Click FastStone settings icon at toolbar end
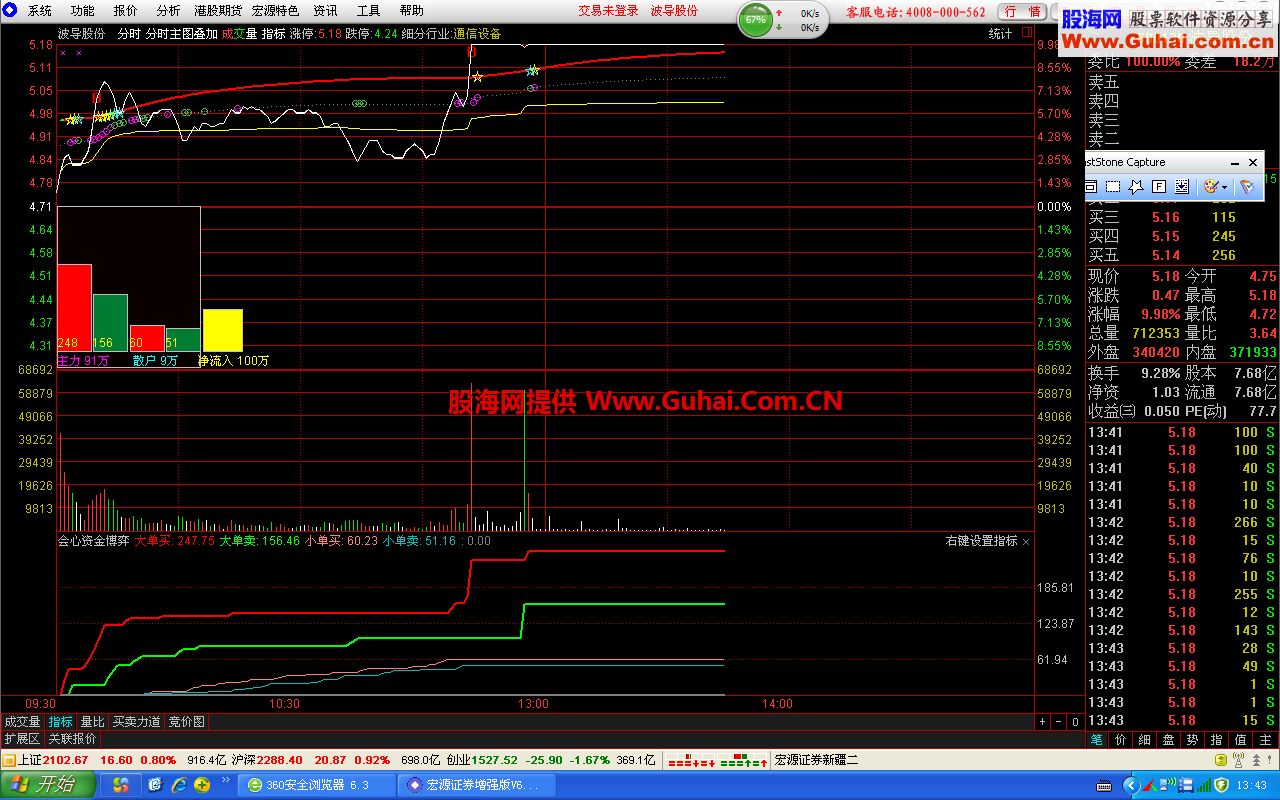The width and height of the screenshot is (1280, 800). [x=1246, y=186]
